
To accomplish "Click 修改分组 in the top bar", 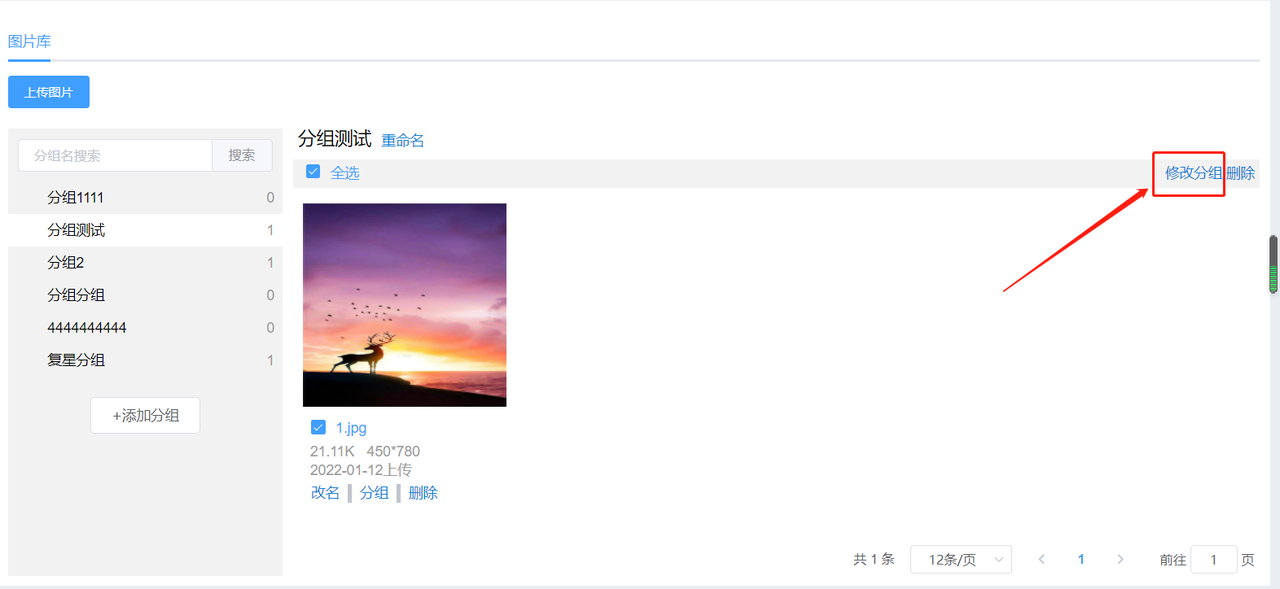I will tap(1194, 173).
